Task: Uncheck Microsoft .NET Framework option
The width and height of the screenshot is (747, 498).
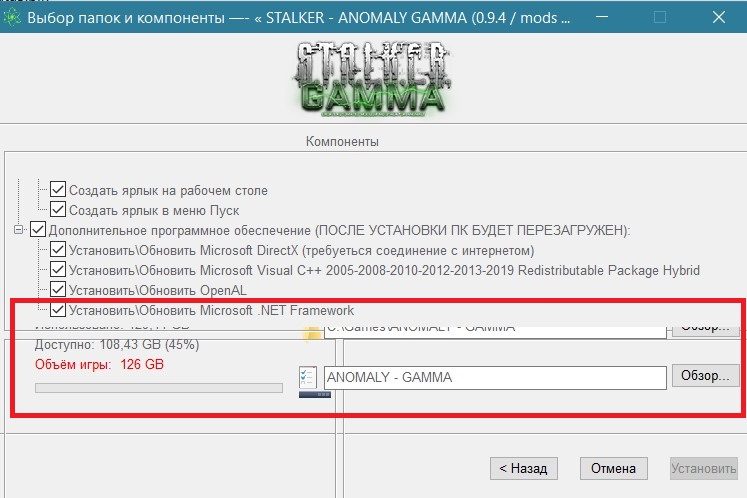Action: tap(58, 310)
